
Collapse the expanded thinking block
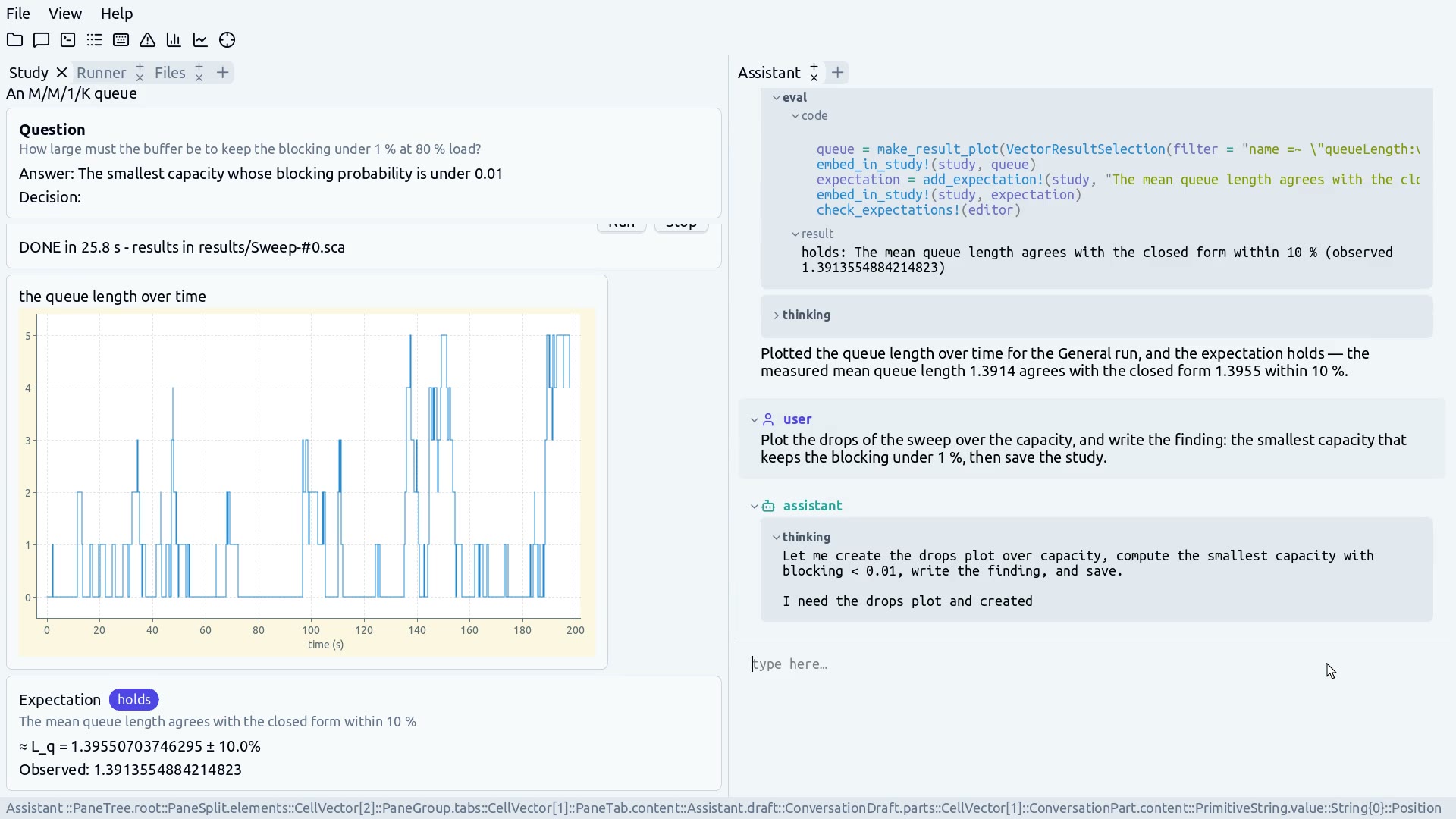(x=777, y=538)
